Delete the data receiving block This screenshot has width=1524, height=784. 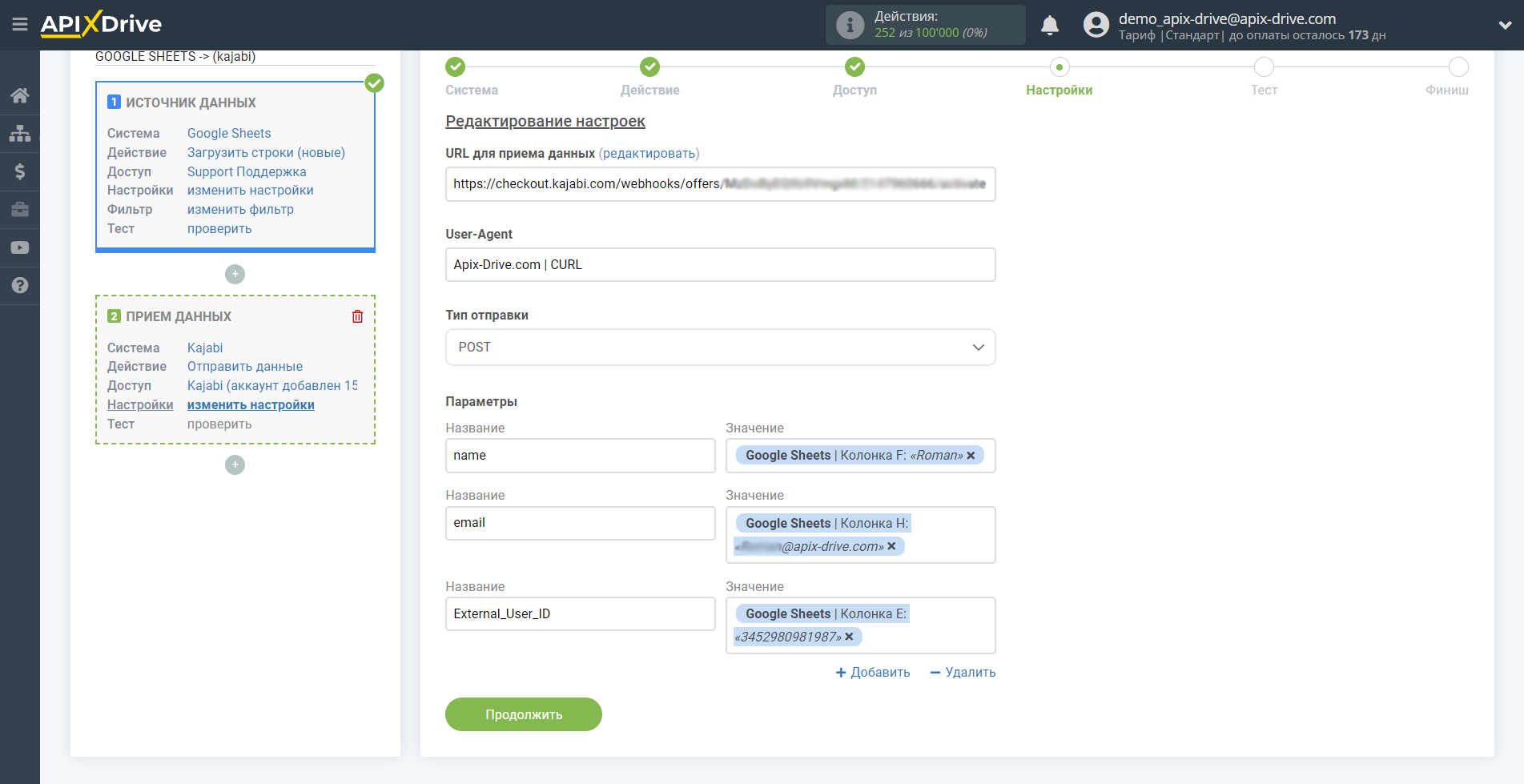357,316
